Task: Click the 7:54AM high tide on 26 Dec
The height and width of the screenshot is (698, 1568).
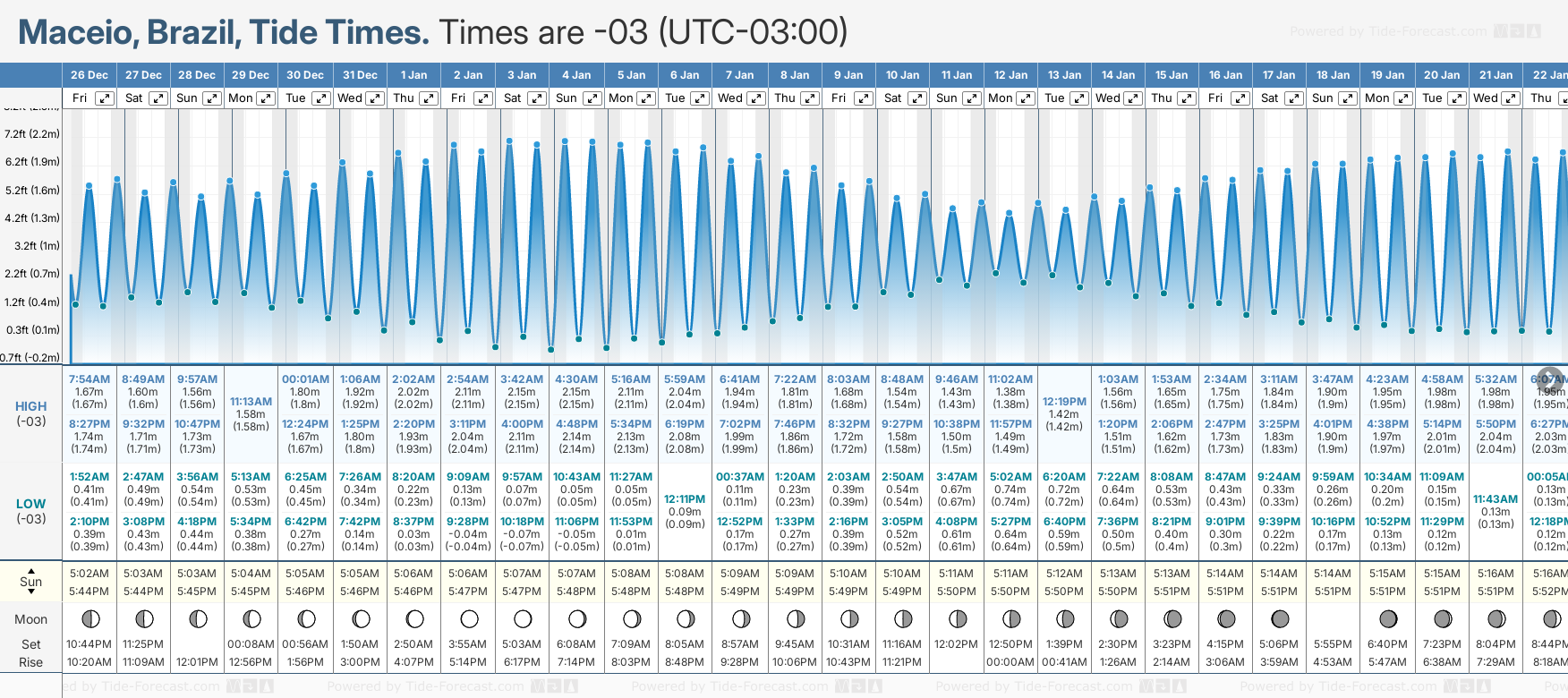Action: (89, 379)
